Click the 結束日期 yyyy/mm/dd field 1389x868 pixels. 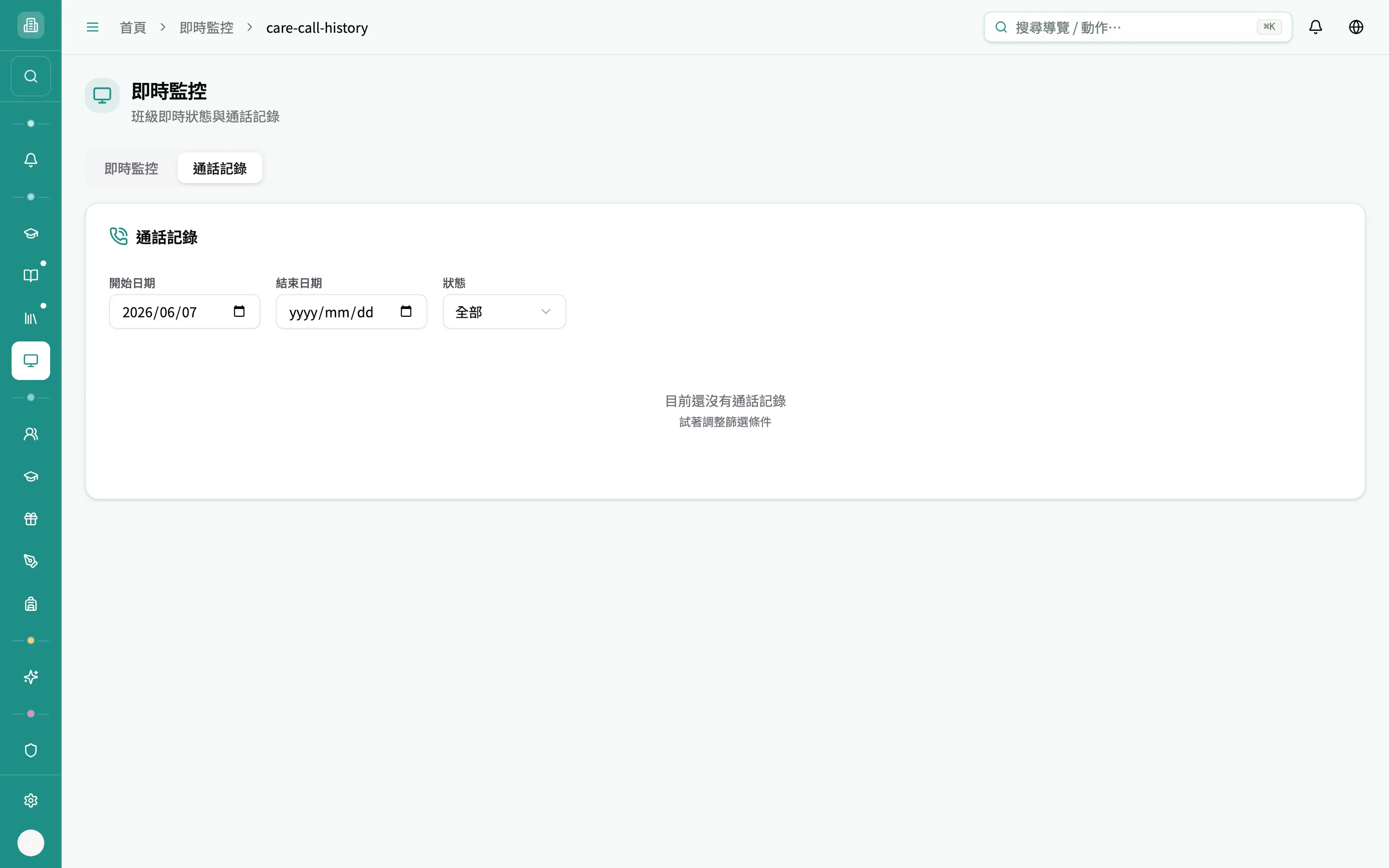pos(351,312)
